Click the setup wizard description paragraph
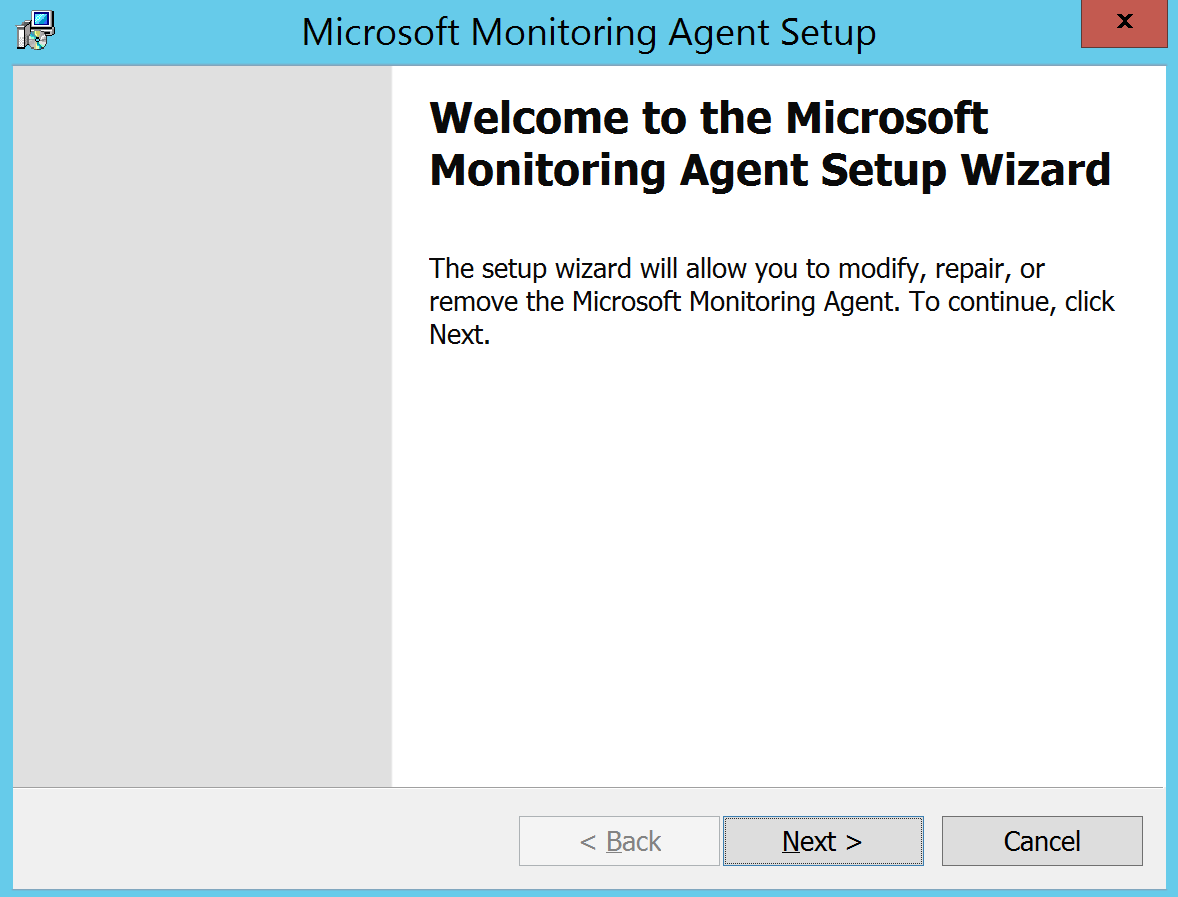This screenshot has height=897, width=1178. click(x=770, y=300)
